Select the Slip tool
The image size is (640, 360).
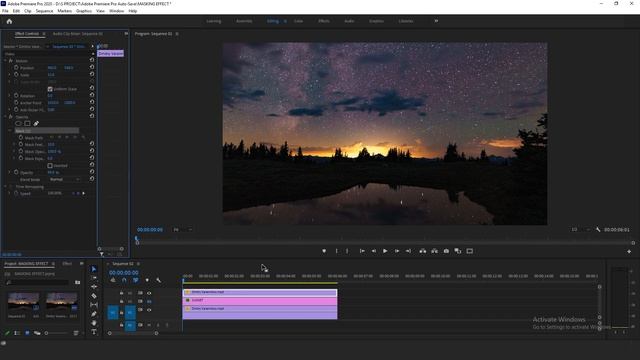point(94,305)
